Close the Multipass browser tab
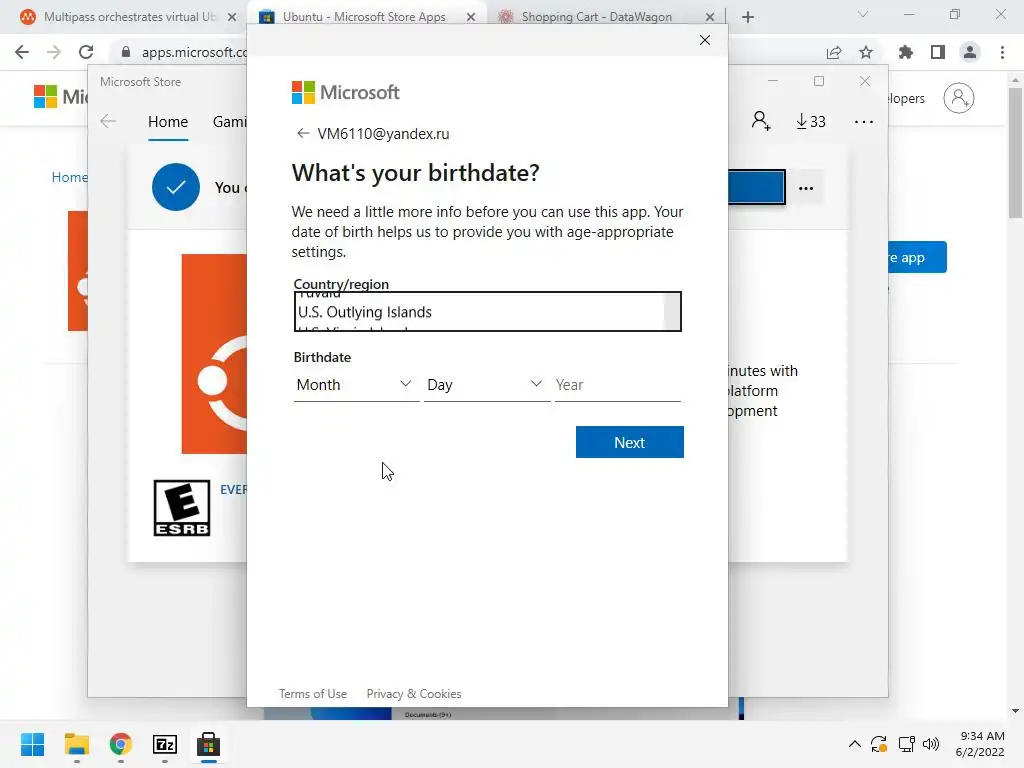 tap(232, 17)
